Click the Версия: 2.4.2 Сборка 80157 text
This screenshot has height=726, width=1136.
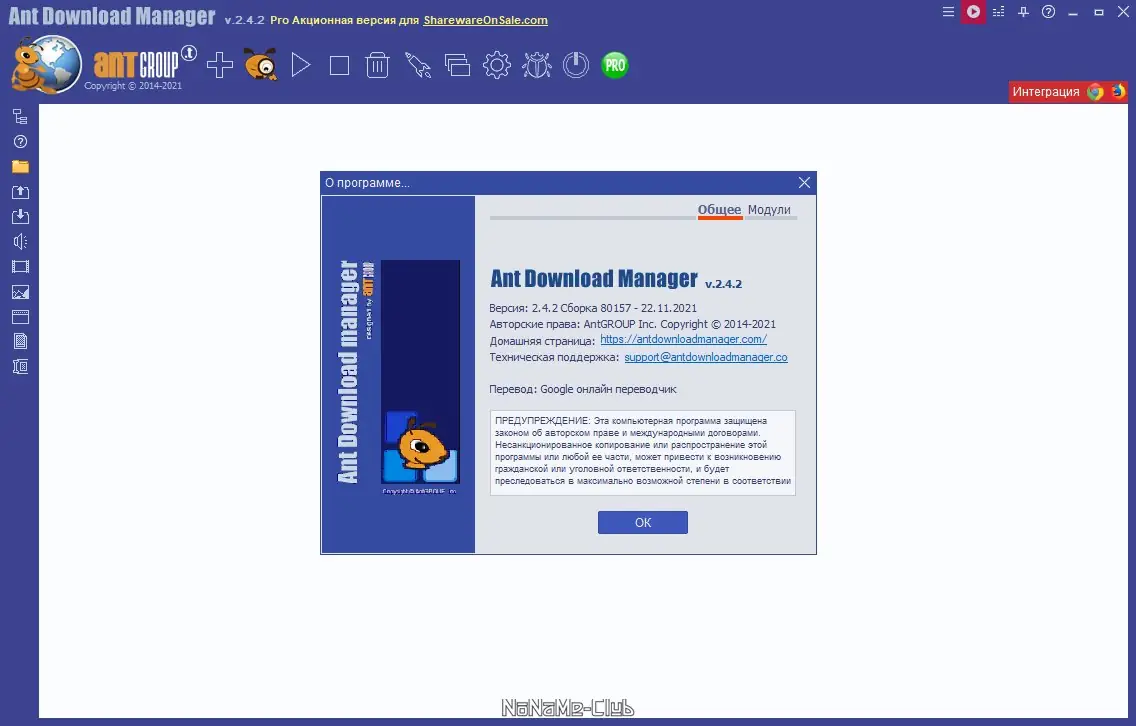tap(593, 308)
